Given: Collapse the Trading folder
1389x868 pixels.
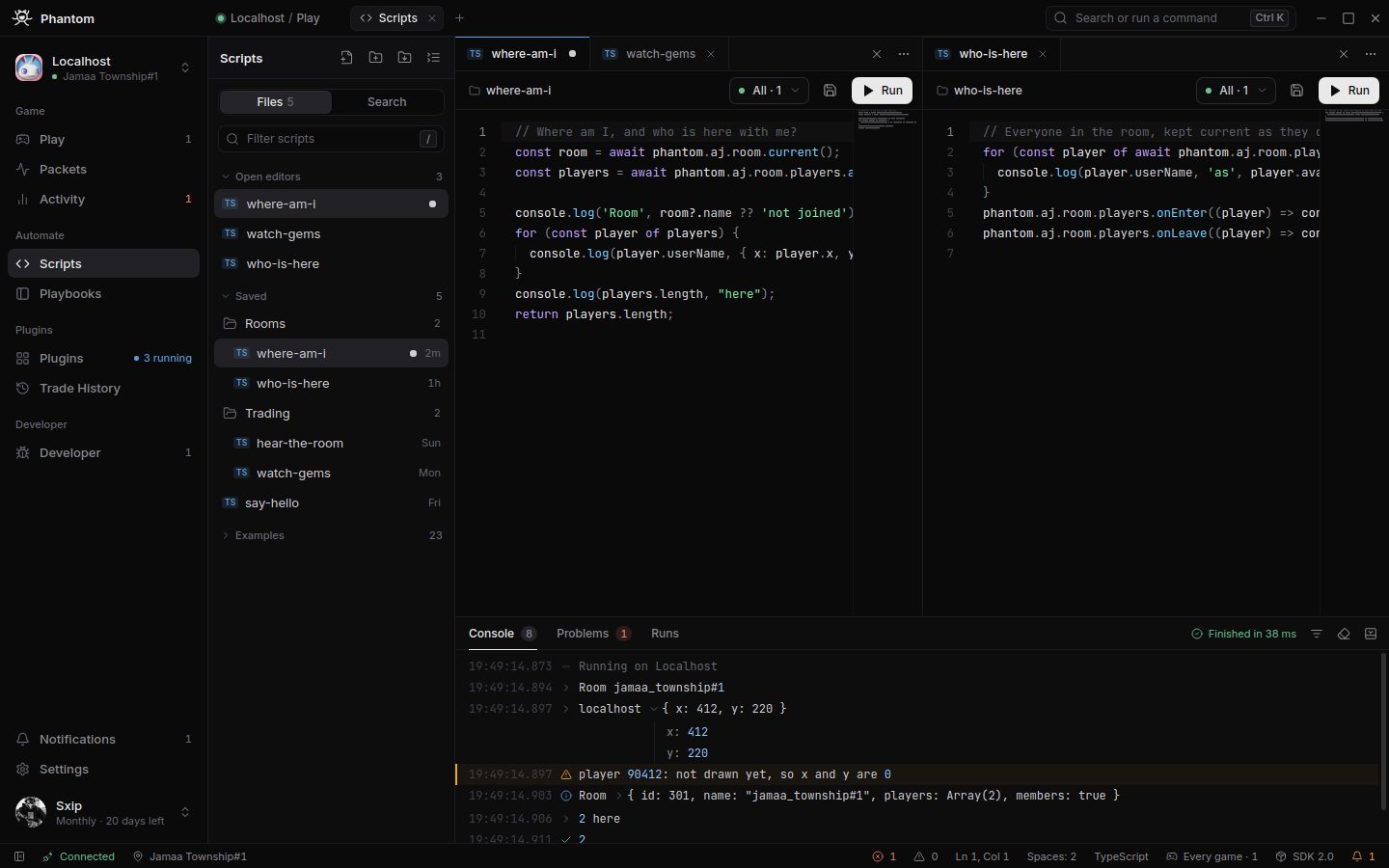Looking at the screenshot, I should 330,413.
